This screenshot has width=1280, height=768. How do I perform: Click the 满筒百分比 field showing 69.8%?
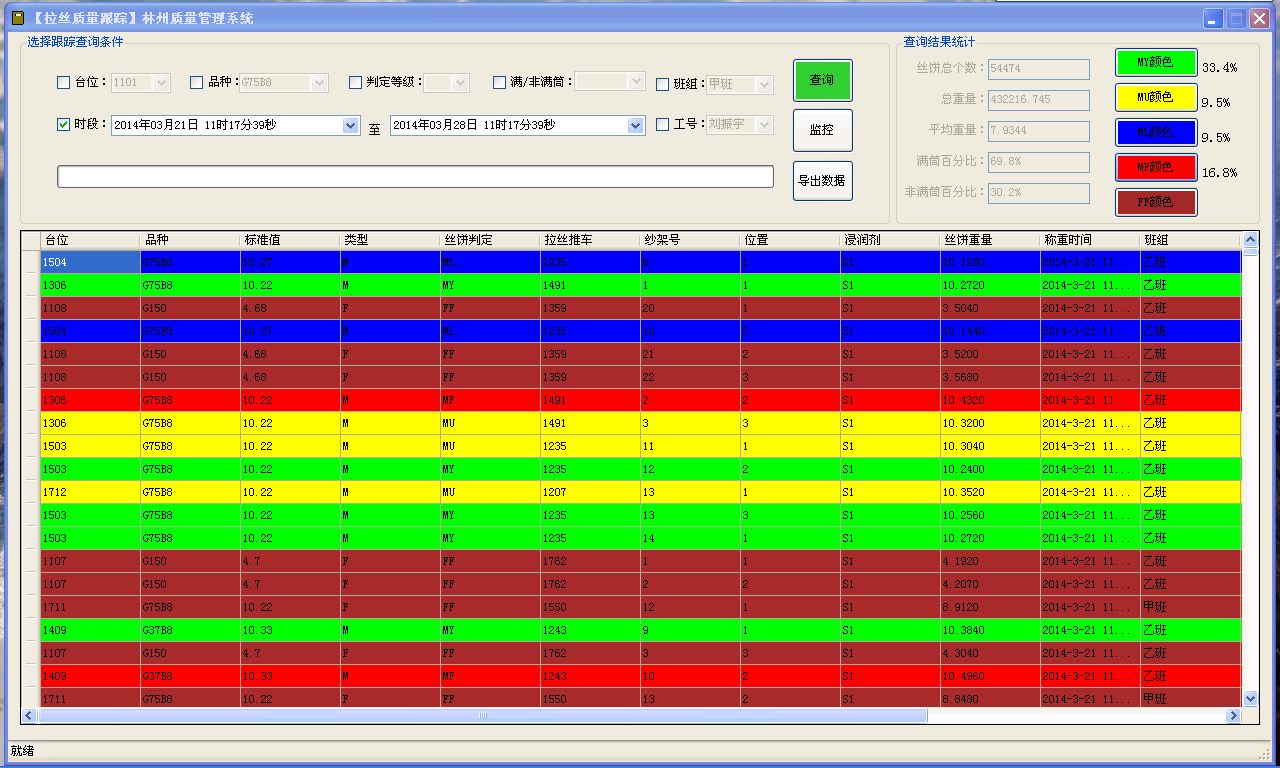[1039, 162]
